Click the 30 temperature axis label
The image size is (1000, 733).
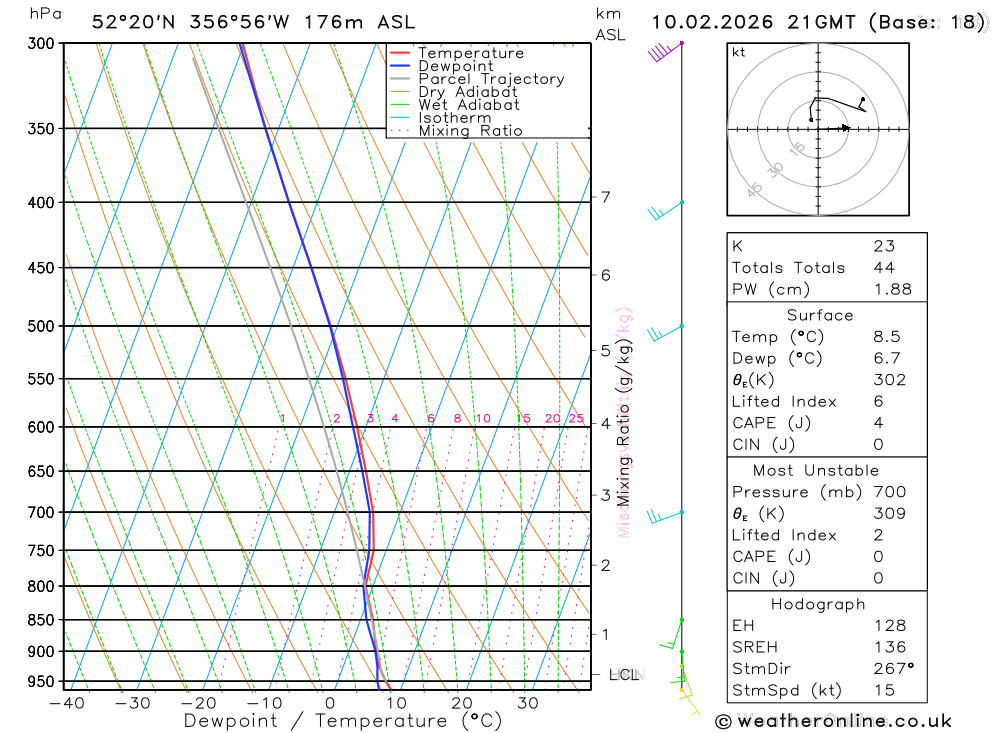coord(527,704)
